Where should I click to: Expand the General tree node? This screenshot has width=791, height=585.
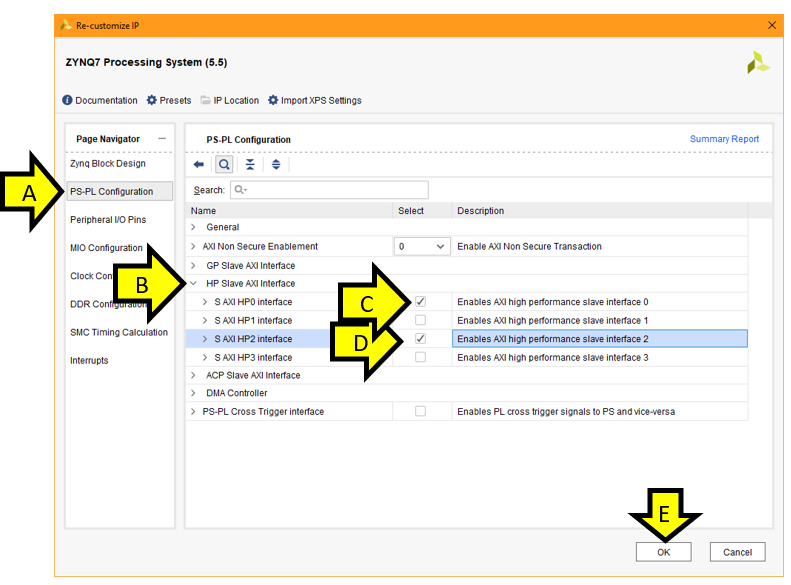click(193, 227)
